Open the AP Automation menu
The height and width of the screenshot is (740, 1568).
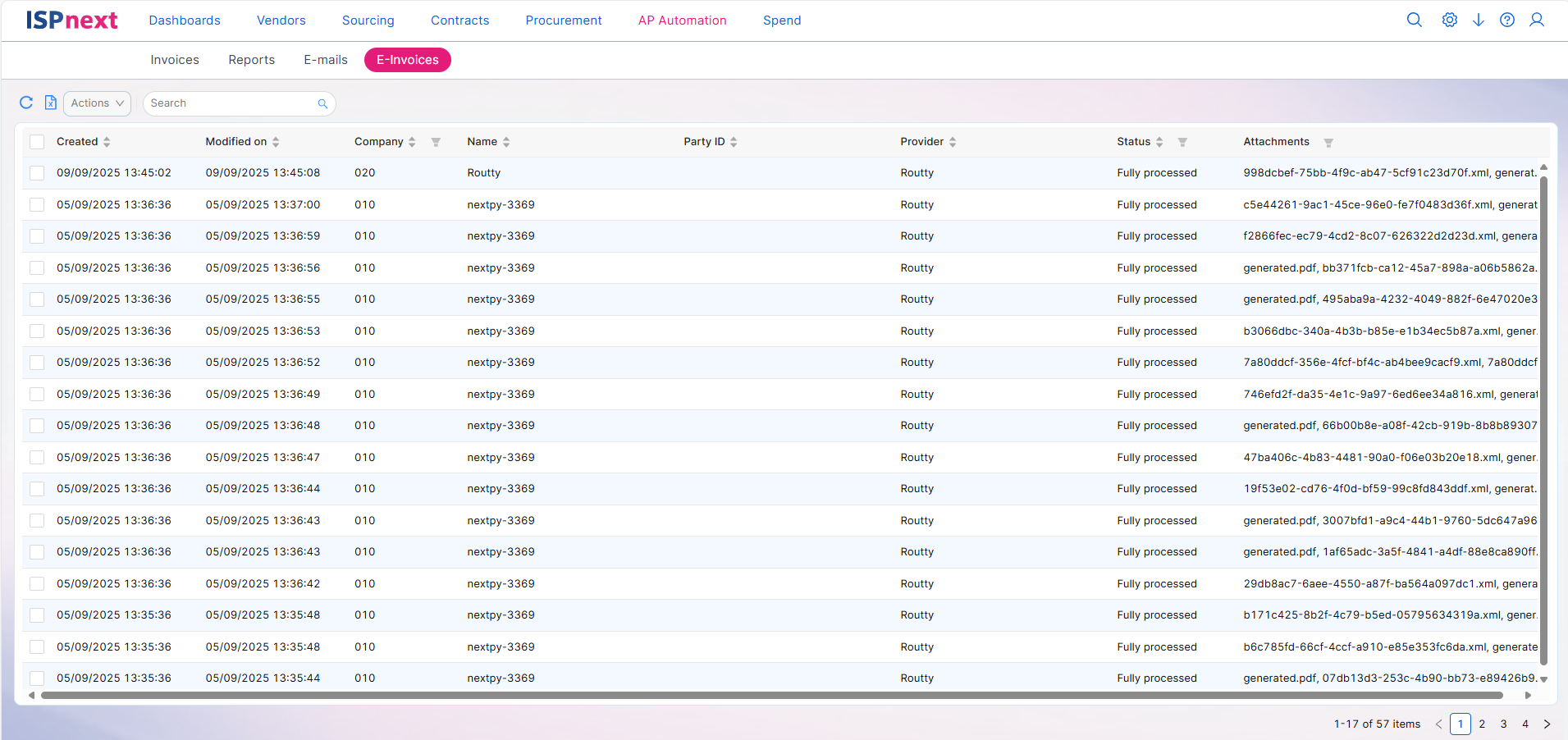coord(682,21)
